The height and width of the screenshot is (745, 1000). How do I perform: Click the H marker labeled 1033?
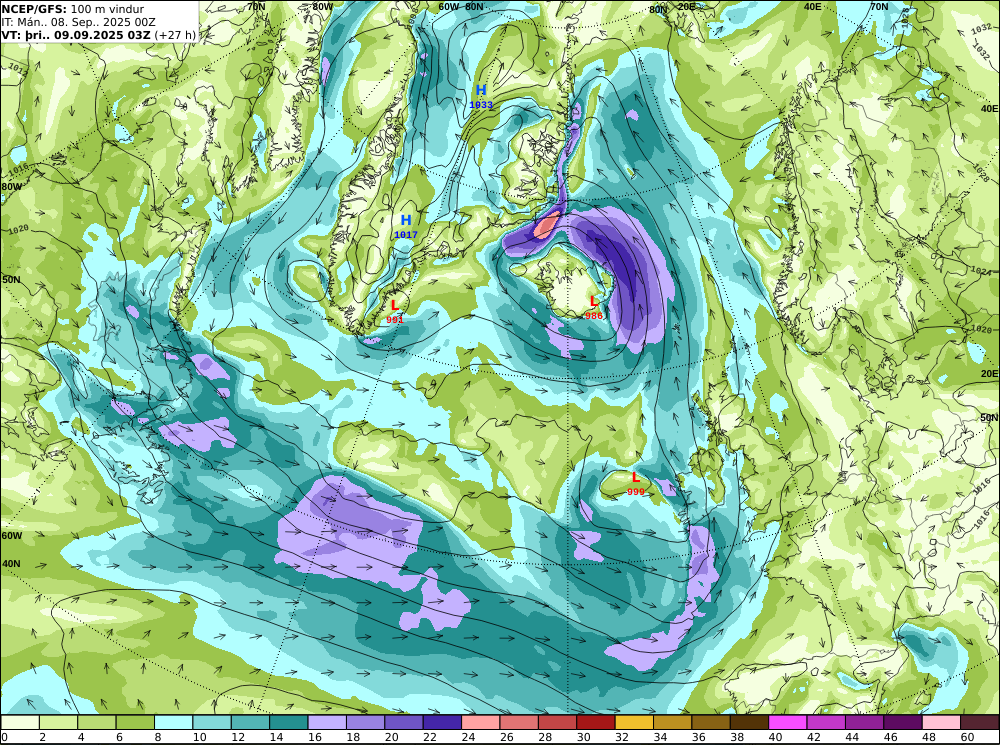pos(481,90)
